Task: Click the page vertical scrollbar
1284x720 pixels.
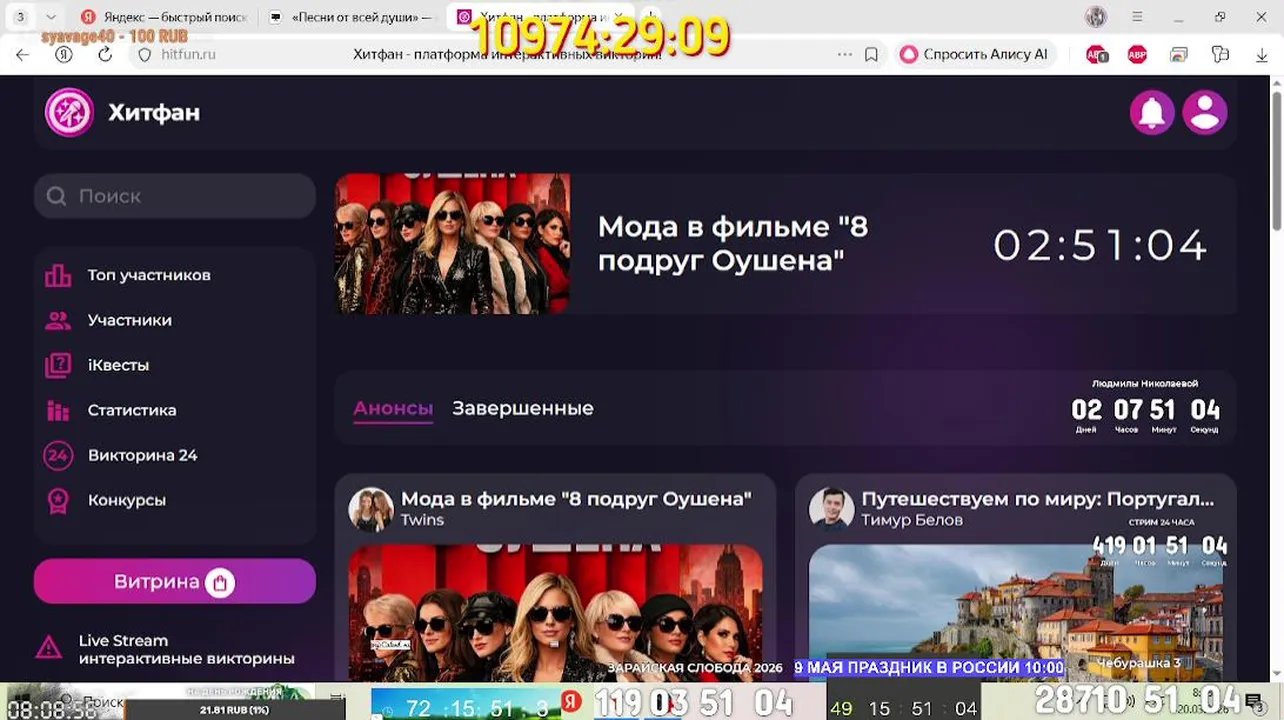Action: [1277, 160]
